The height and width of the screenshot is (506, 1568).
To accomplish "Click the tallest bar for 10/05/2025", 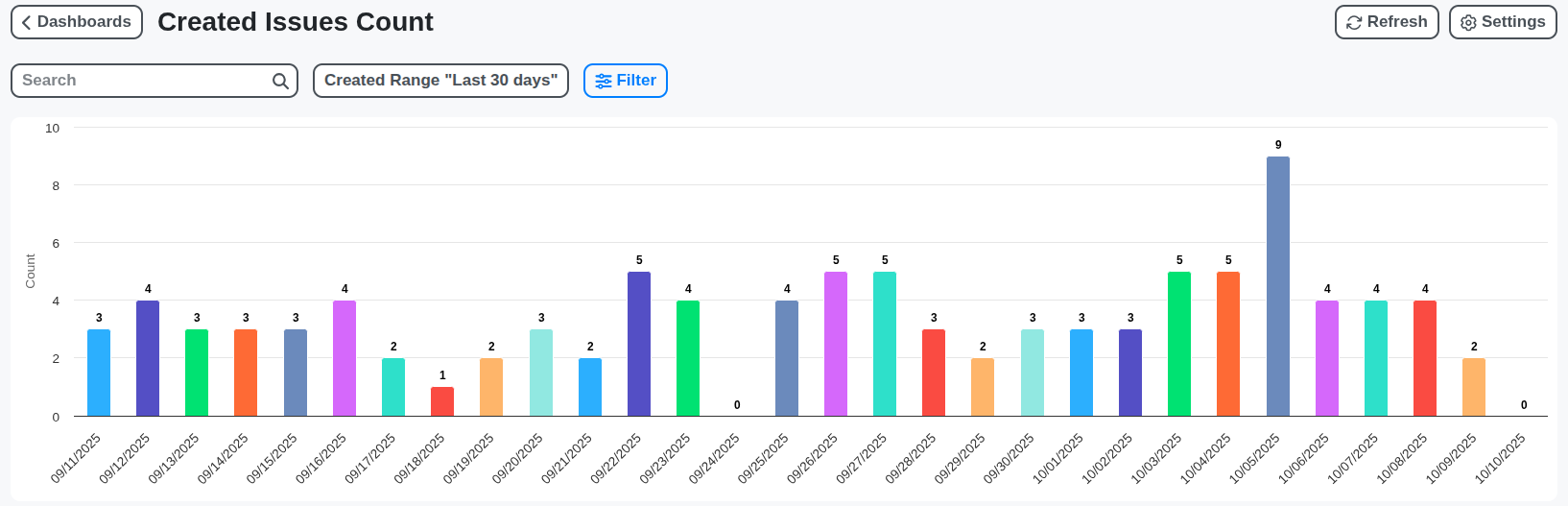I will tap(1278, 286).
